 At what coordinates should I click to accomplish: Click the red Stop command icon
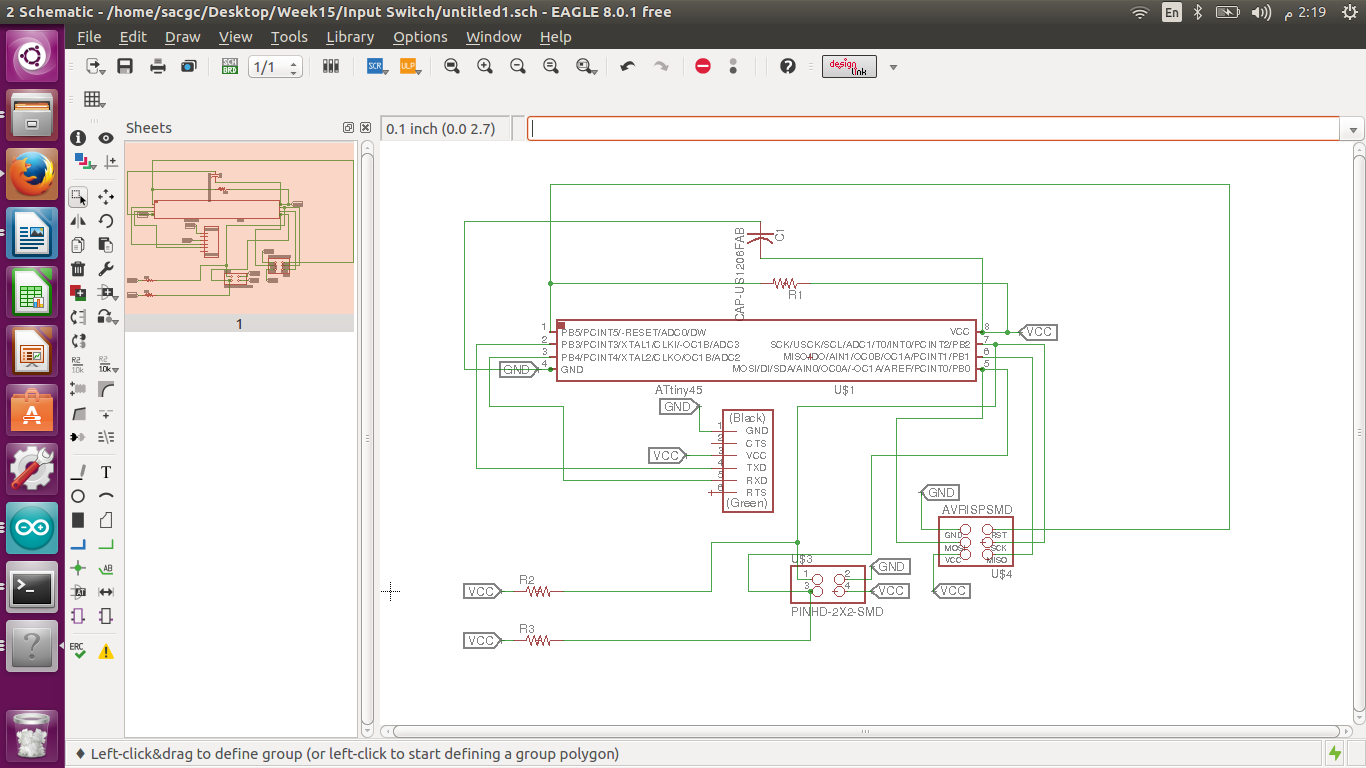click(702, 66)
